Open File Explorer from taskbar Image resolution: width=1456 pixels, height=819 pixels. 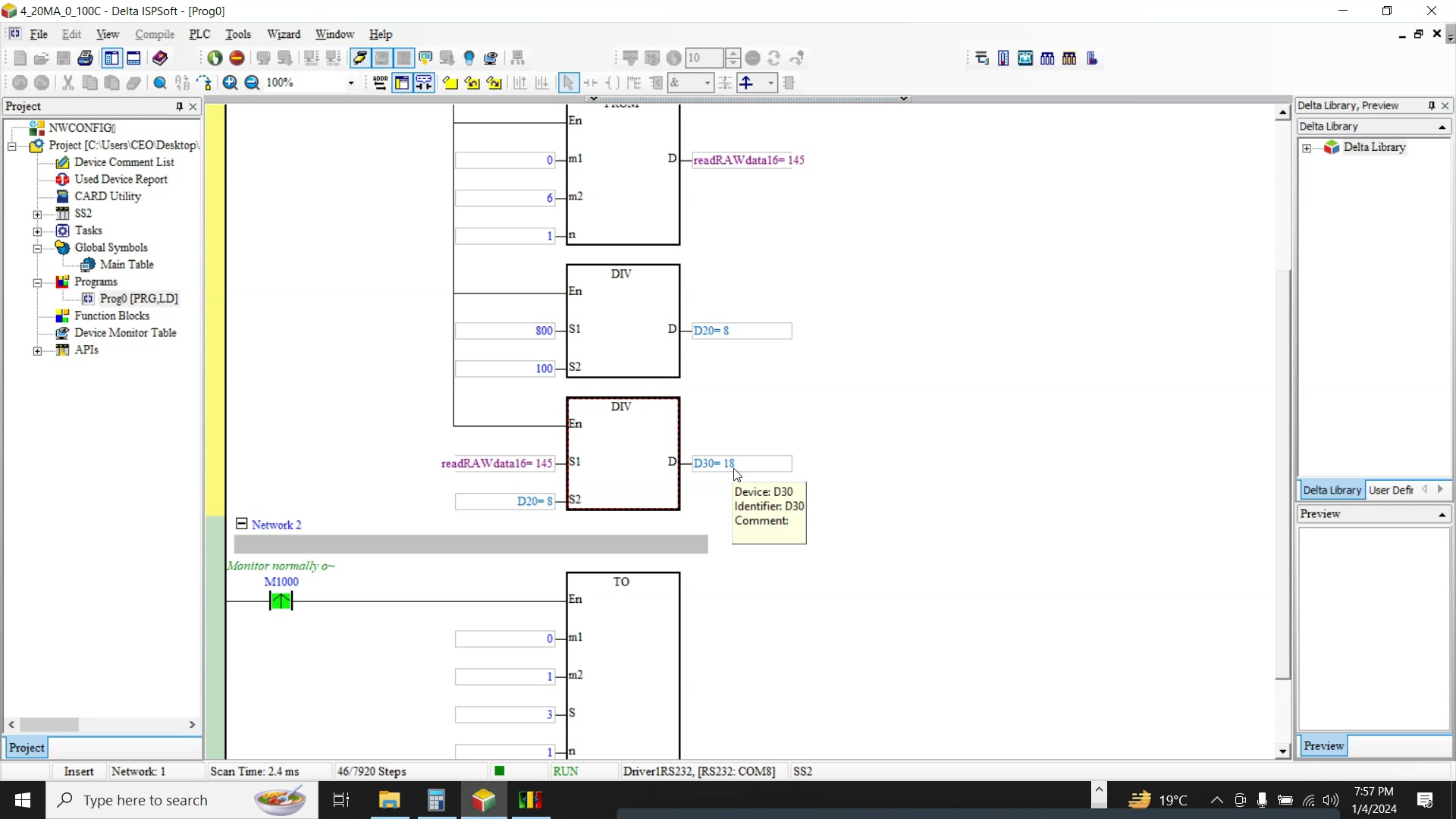click(x=389, y=800)
